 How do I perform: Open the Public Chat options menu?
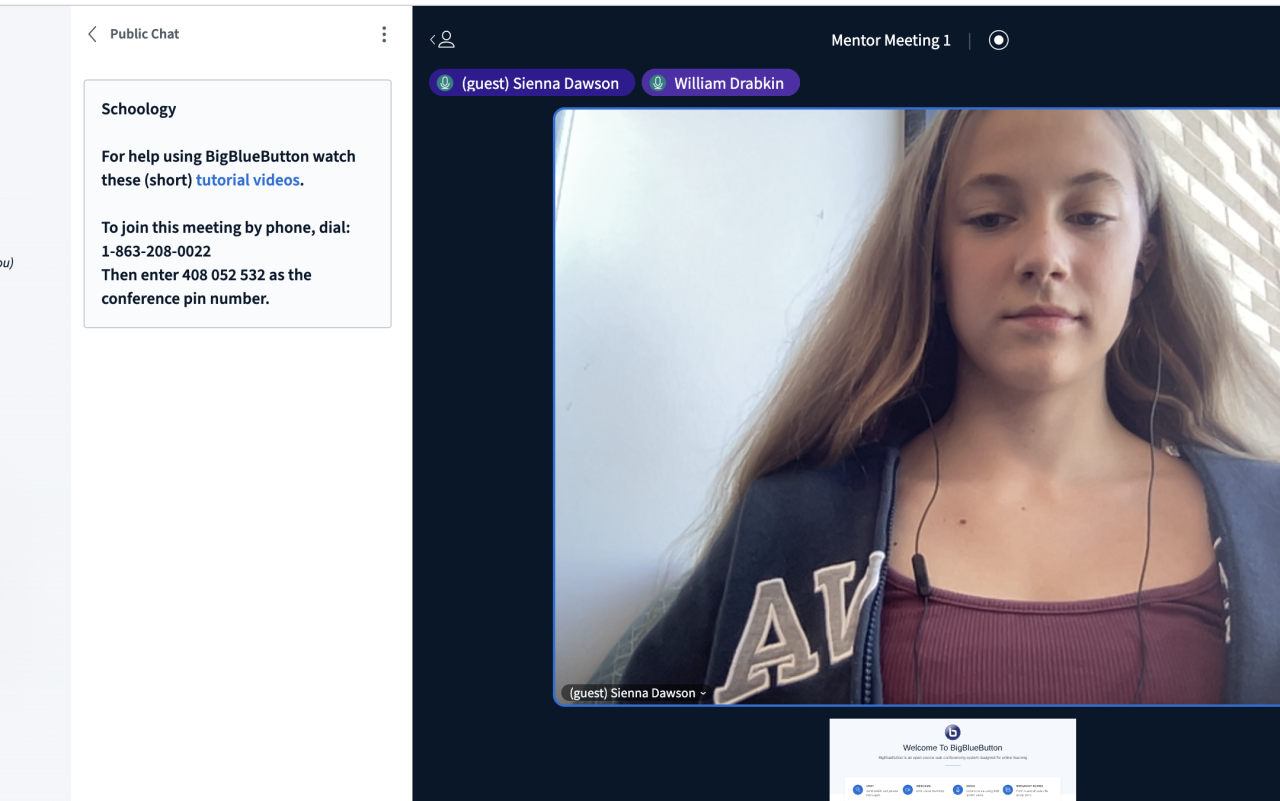tap(384, 34)
